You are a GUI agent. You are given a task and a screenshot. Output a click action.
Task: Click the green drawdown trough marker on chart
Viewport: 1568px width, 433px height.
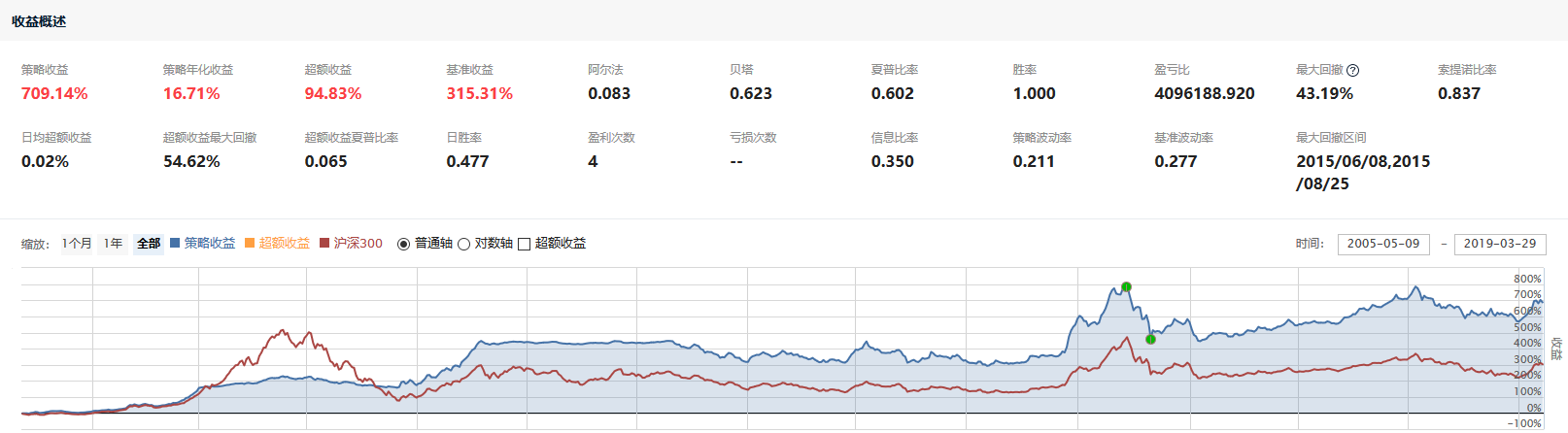click(x=1150, y=339)
